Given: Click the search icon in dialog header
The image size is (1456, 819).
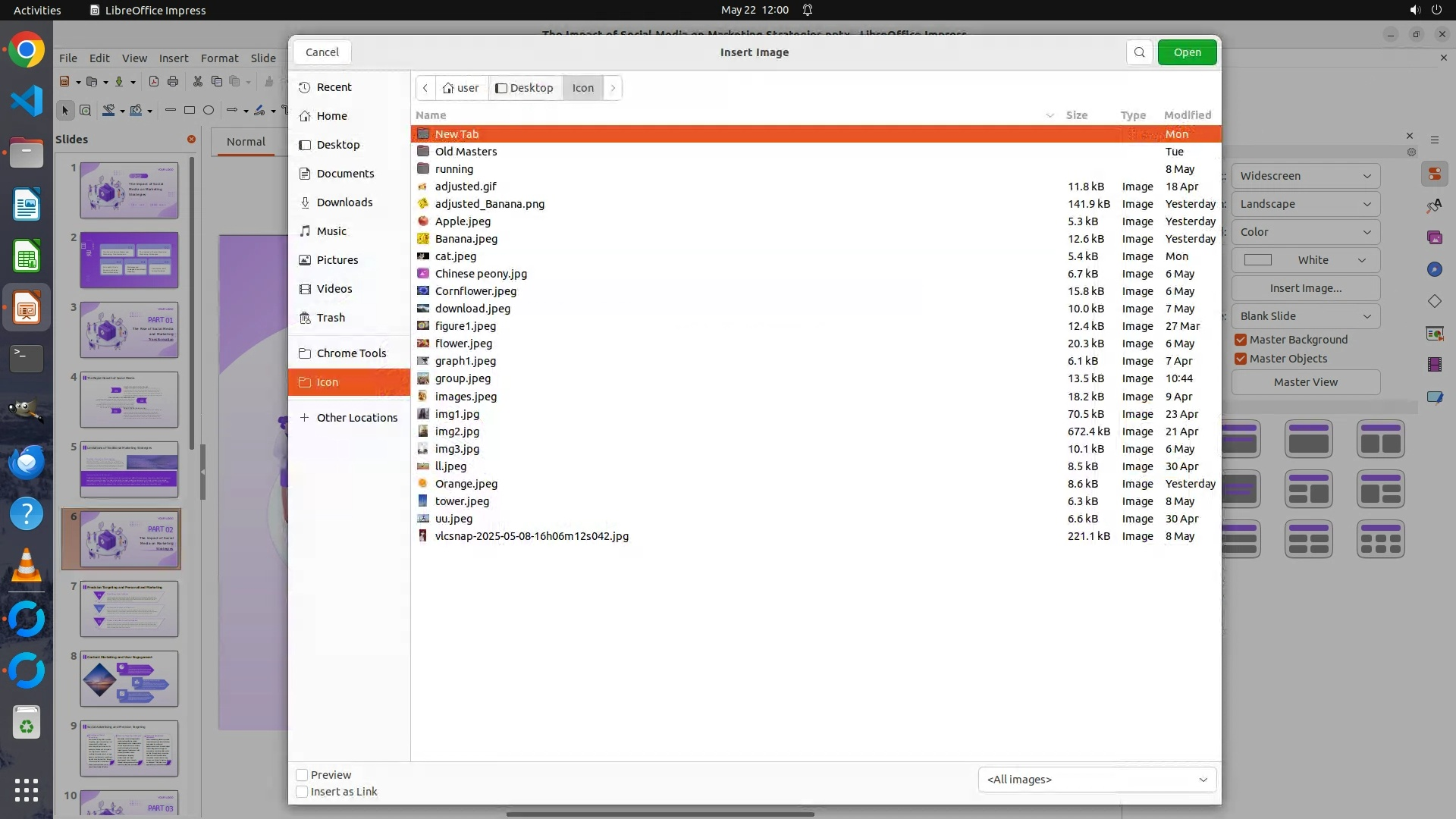Looking at the screenshot, I should tap(1139, 52).
